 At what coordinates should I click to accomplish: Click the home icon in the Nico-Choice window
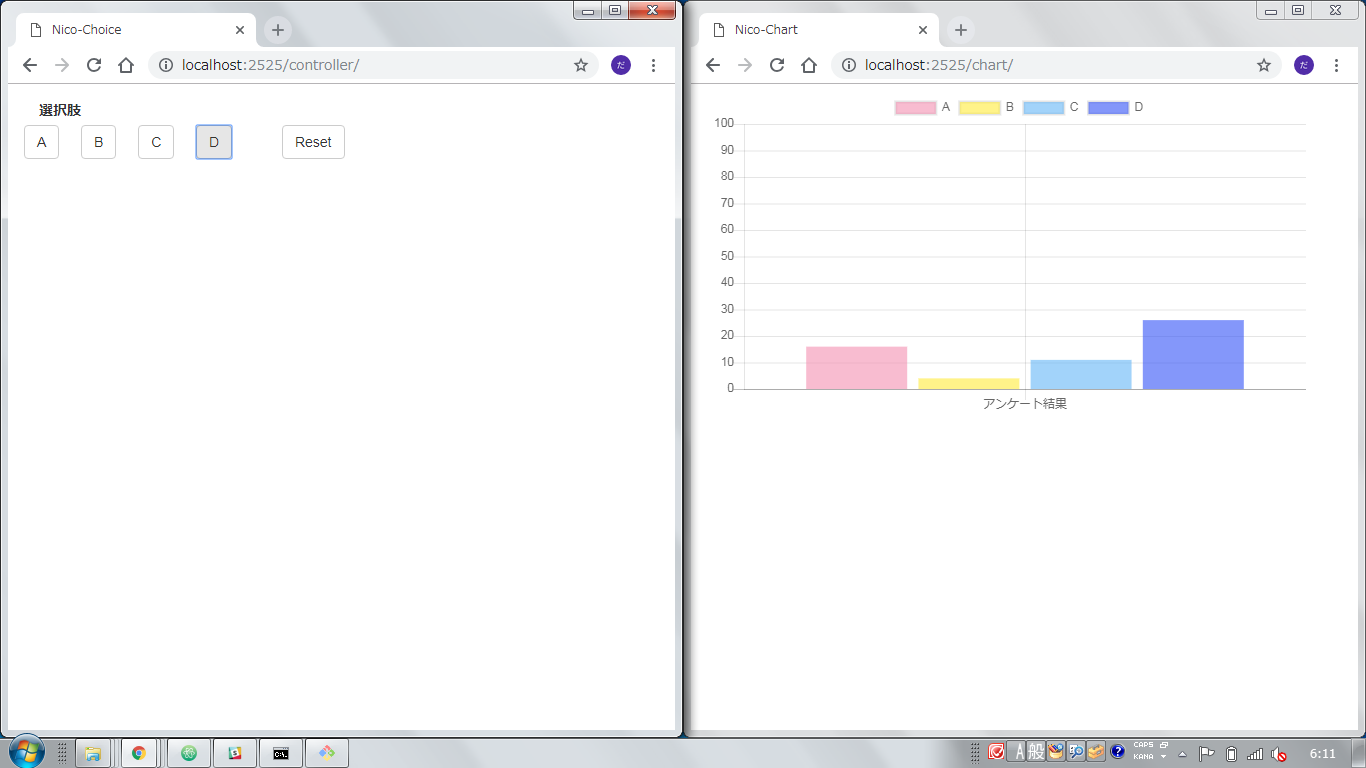[124, 65]
